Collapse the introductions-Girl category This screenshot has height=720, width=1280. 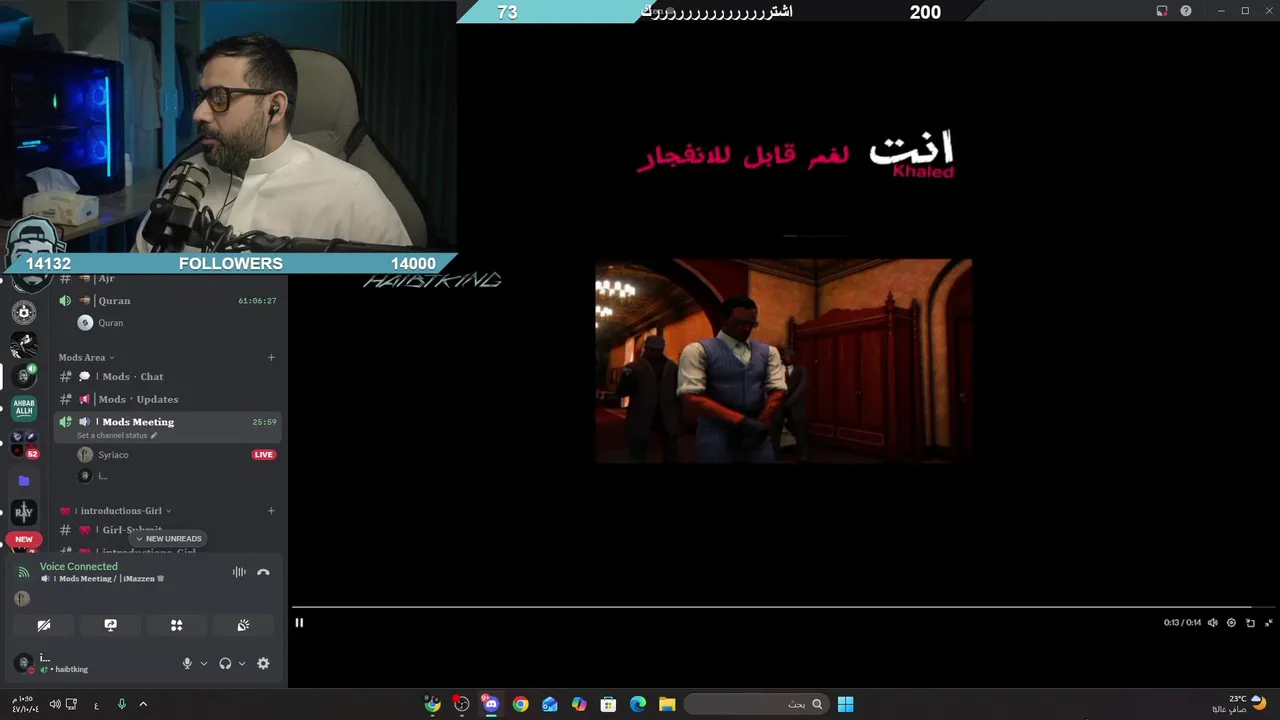coord(115,510)
